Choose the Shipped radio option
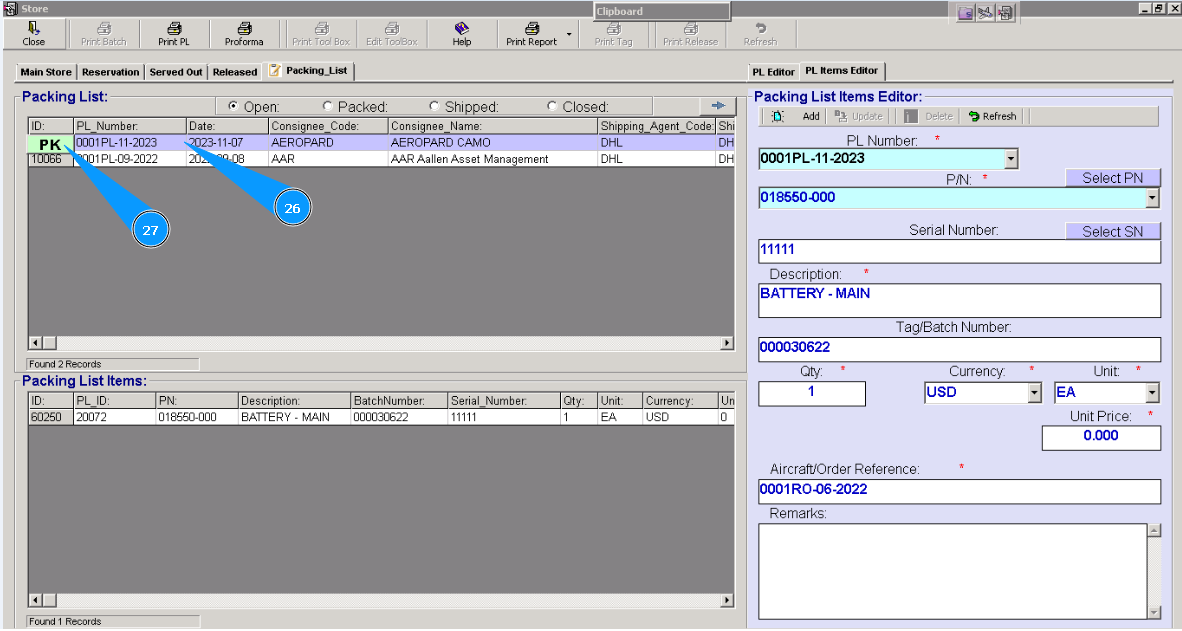Viewport: 1182px width, 631px height. [x=434, y=106]
